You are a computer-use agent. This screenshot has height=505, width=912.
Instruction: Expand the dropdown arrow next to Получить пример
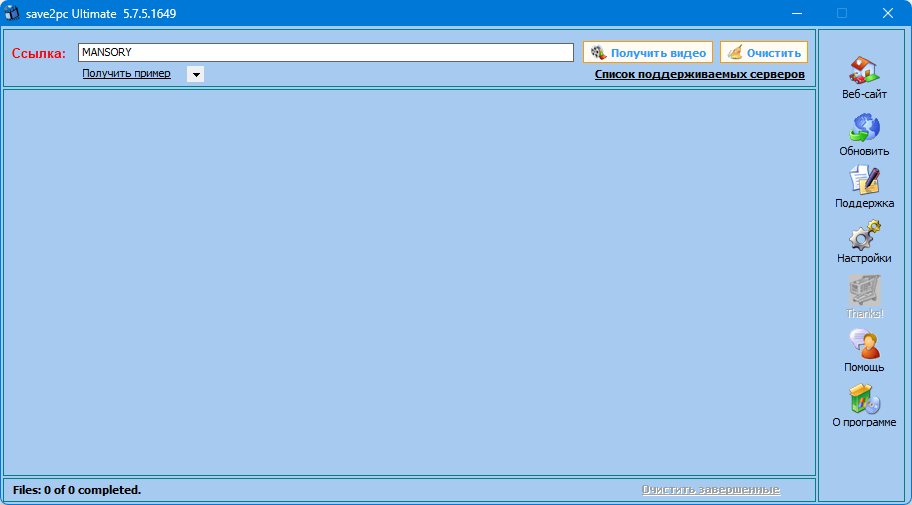[x=195, y=74]
